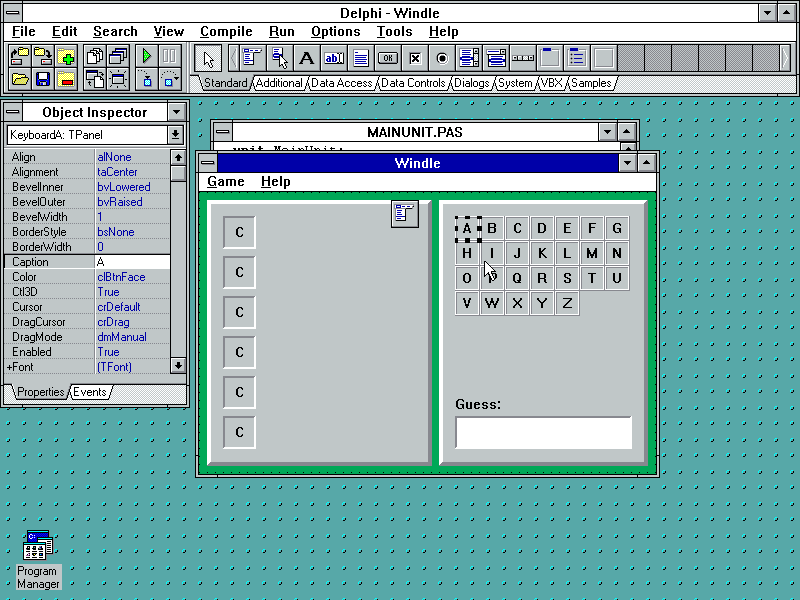800x600 pixels.
Task: Switch to Data Access palette tab
Action: (341, 83)
